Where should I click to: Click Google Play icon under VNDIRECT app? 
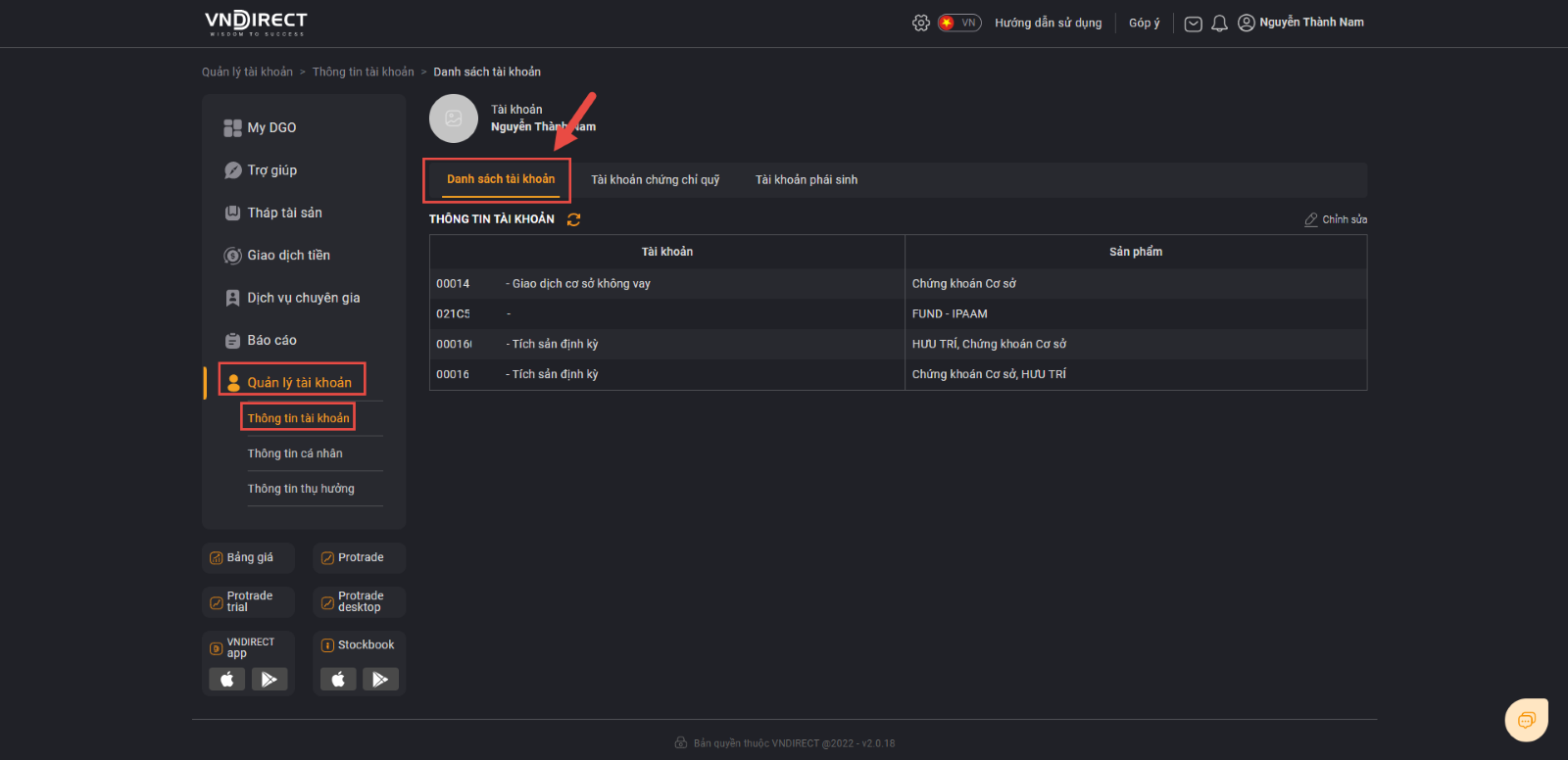(x=269, y=680)
